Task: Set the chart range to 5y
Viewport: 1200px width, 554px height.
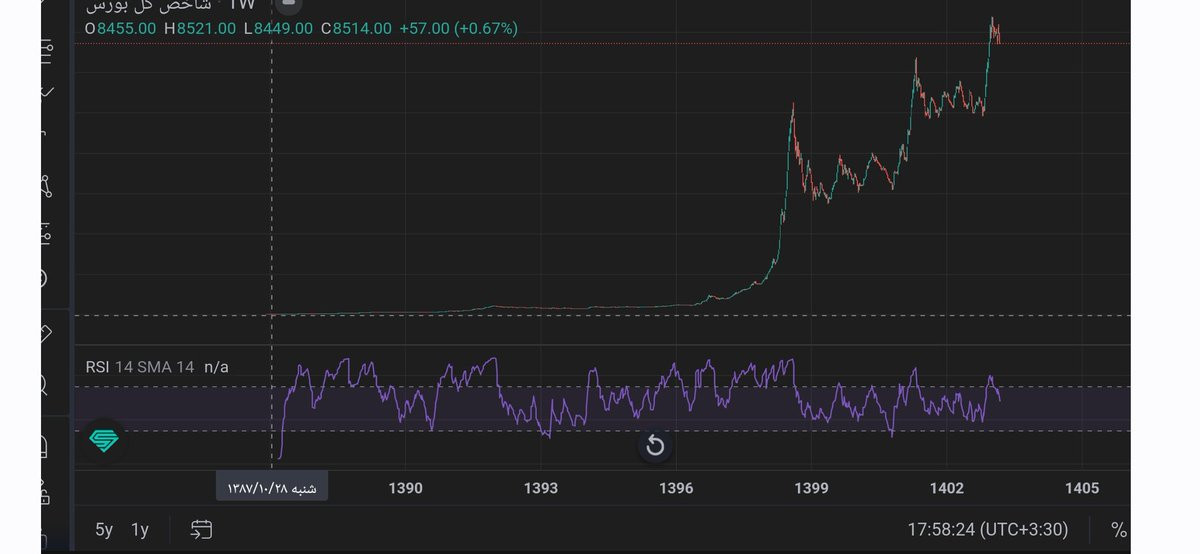Action: pyautogui.click(x=104, y=530)
